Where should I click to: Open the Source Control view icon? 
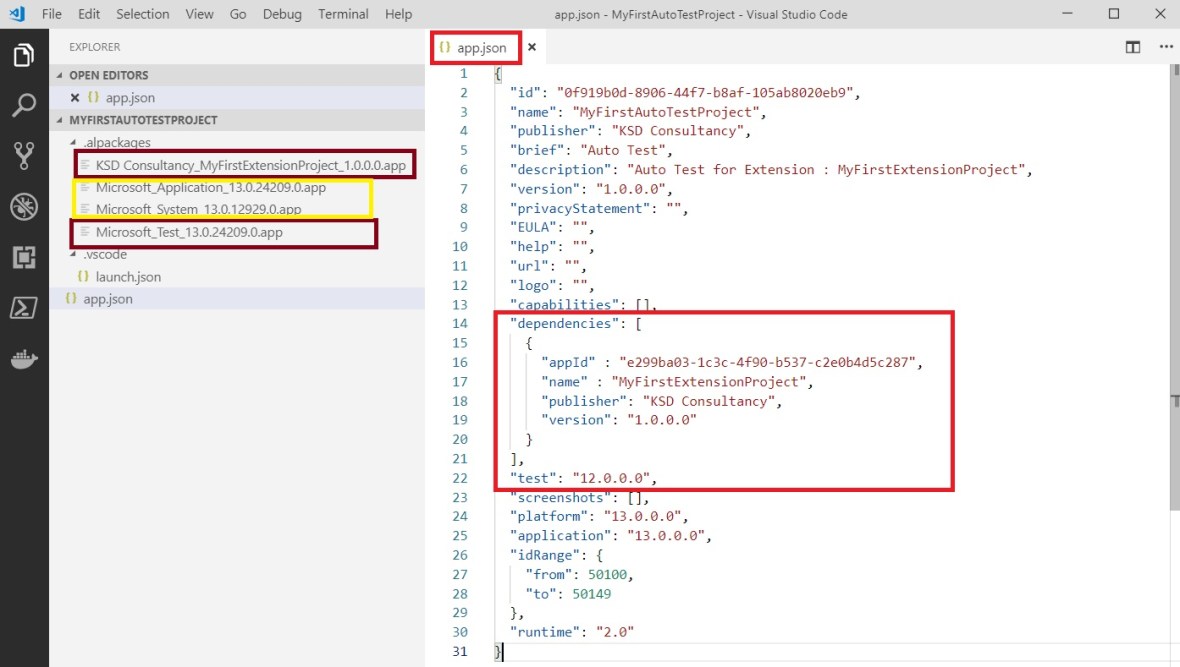(x=24, y=155)
